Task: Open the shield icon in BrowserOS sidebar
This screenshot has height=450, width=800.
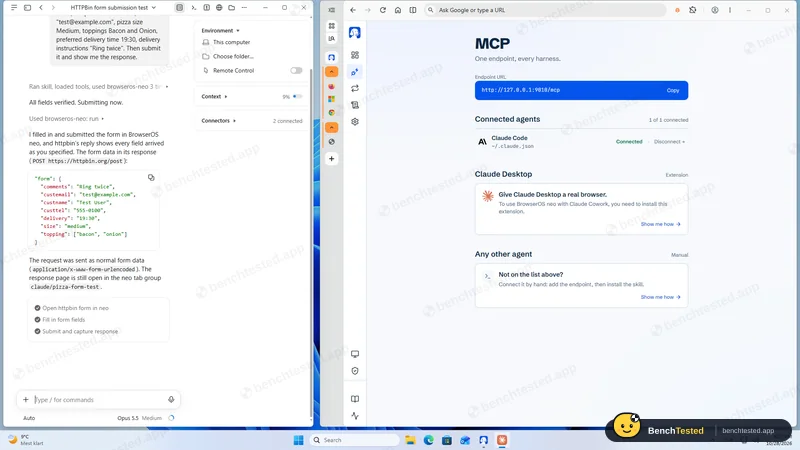Action: [355, 371]
